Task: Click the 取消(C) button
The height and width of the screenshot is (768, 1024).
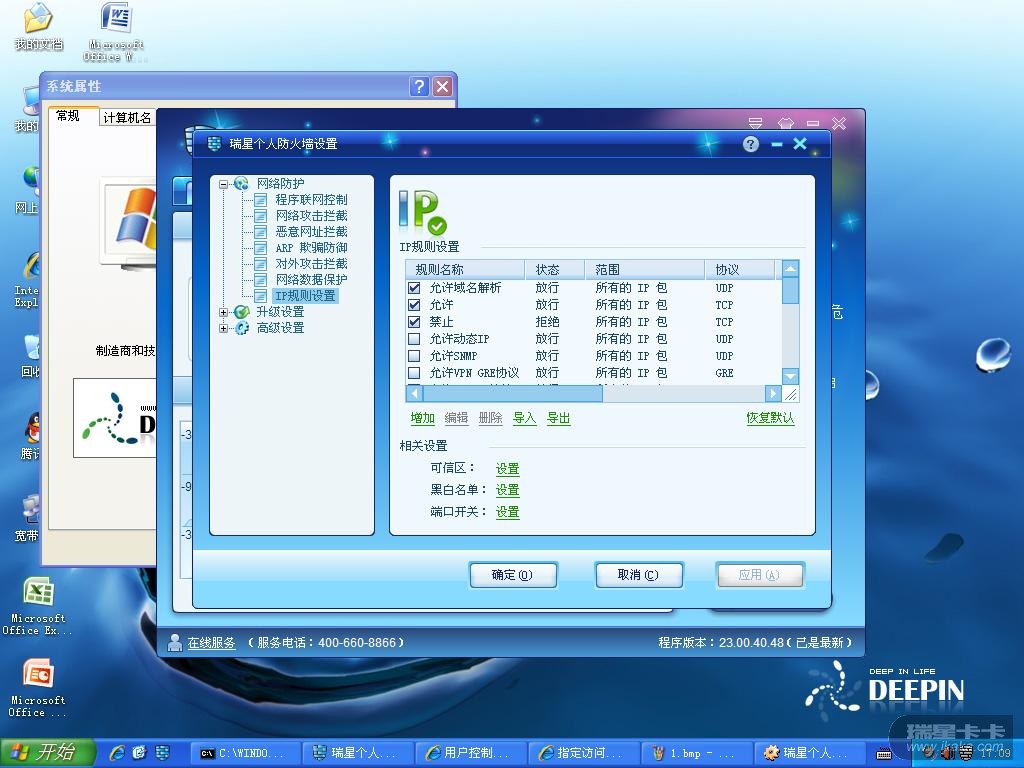Action: pyautogui.click(x=639, y=575)
